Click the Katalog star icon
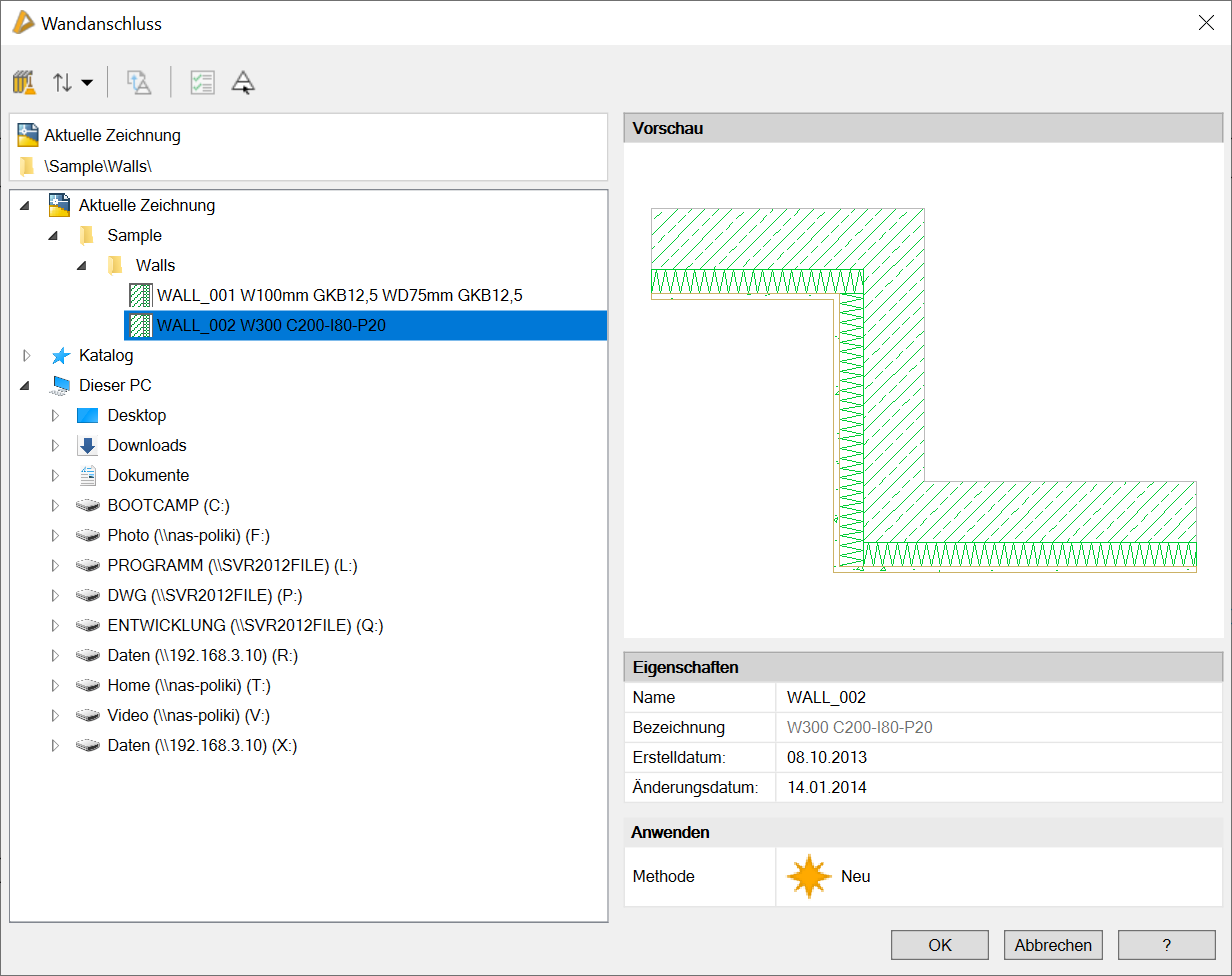The image size is (1232, 976). point(61,355)
